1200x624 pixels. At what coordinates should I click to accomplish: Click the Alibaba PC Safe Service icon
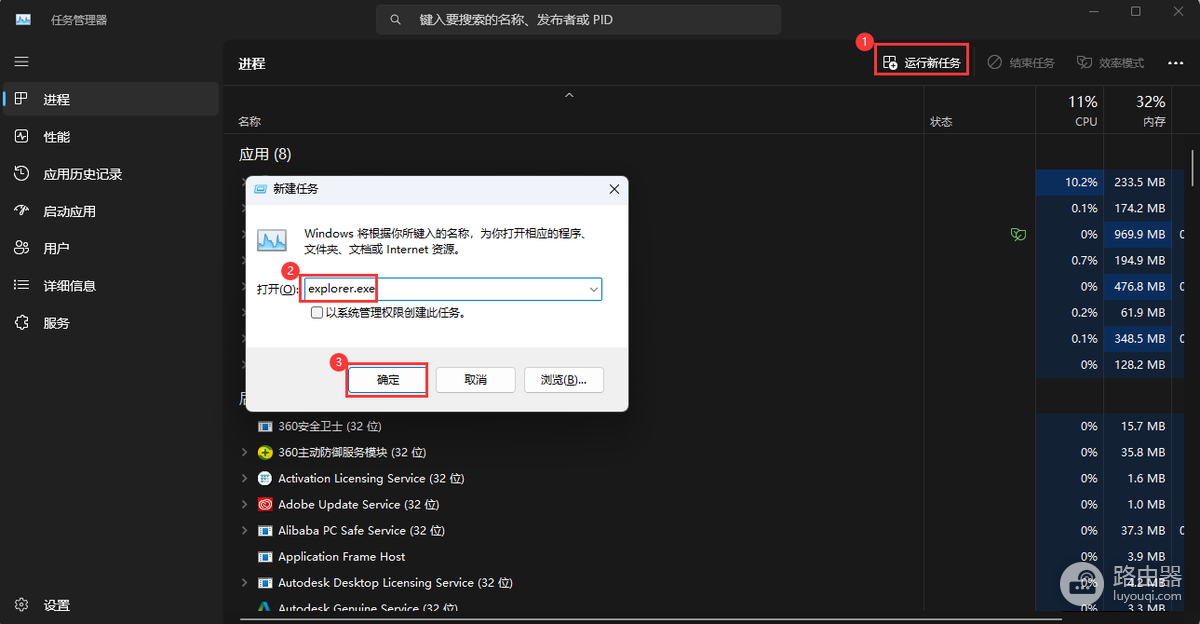265,530
